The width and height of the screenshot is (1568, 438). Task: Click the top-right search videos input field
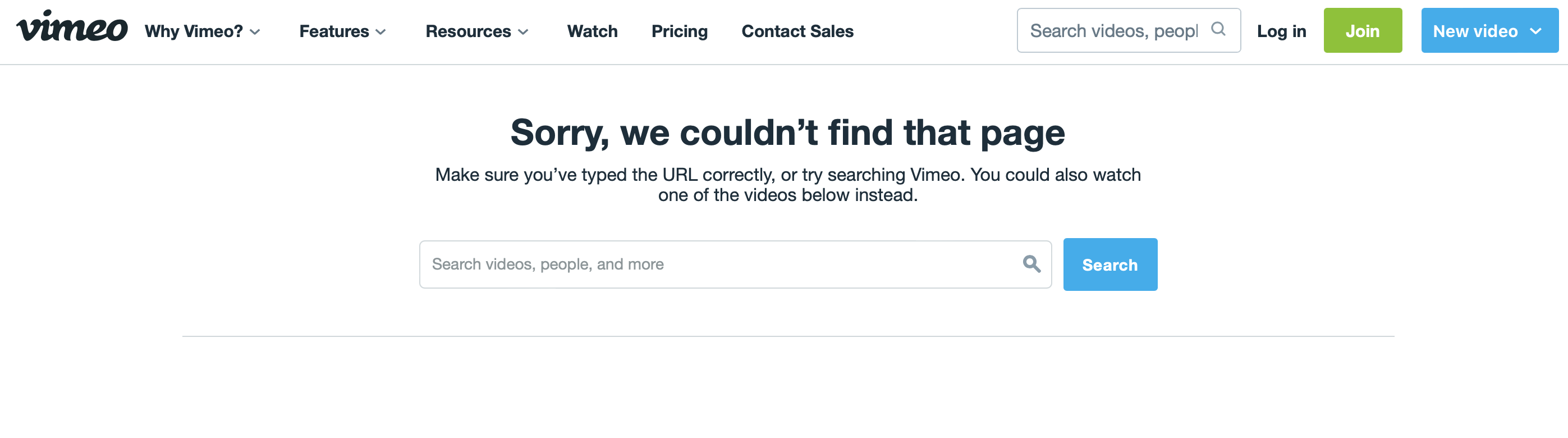pos(1114,30)
